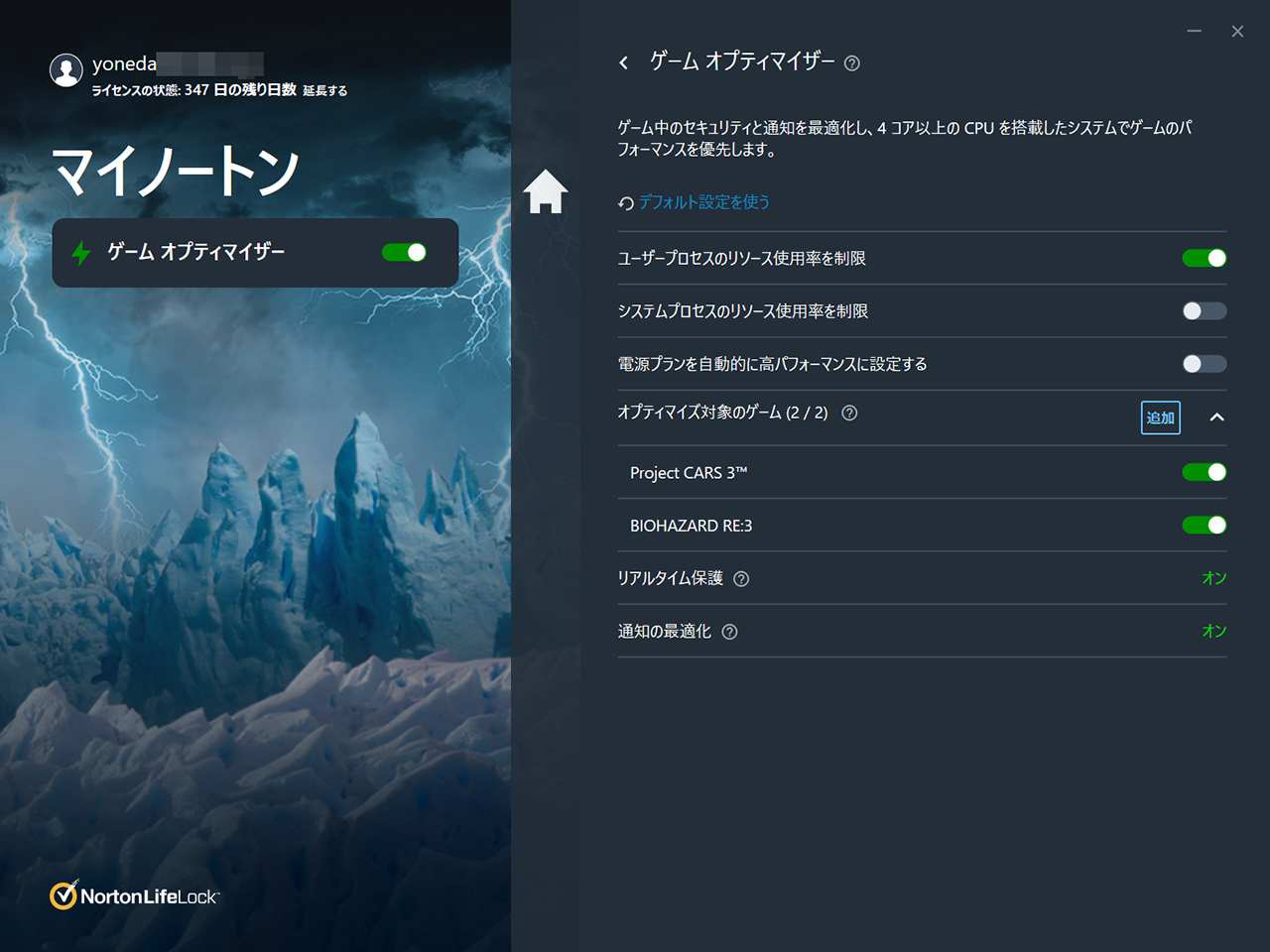Click the NortonLifeLock logo

tap(135, 895)
